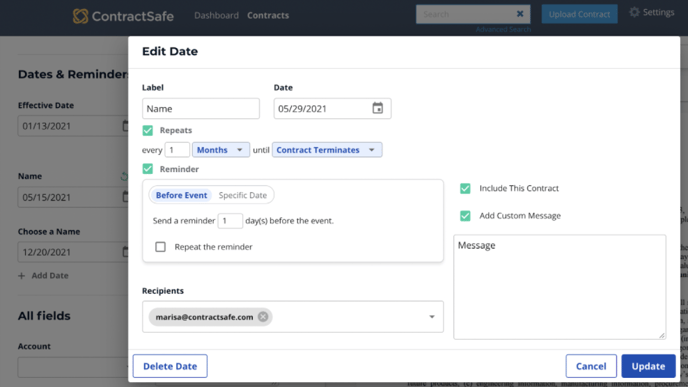Expand the Recipients dropdown arrow
The width and height of the screenshot is (688, 387).
click(x=432, y=317)
